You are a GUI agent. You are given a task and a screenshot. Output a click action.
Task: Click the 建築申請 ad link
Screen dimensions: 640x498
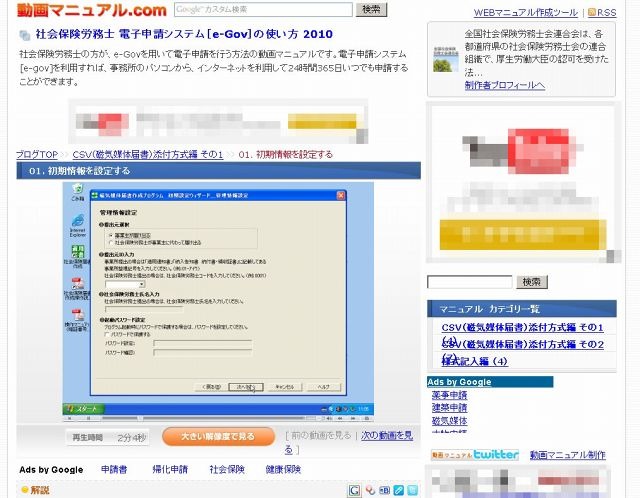[449, 407]
